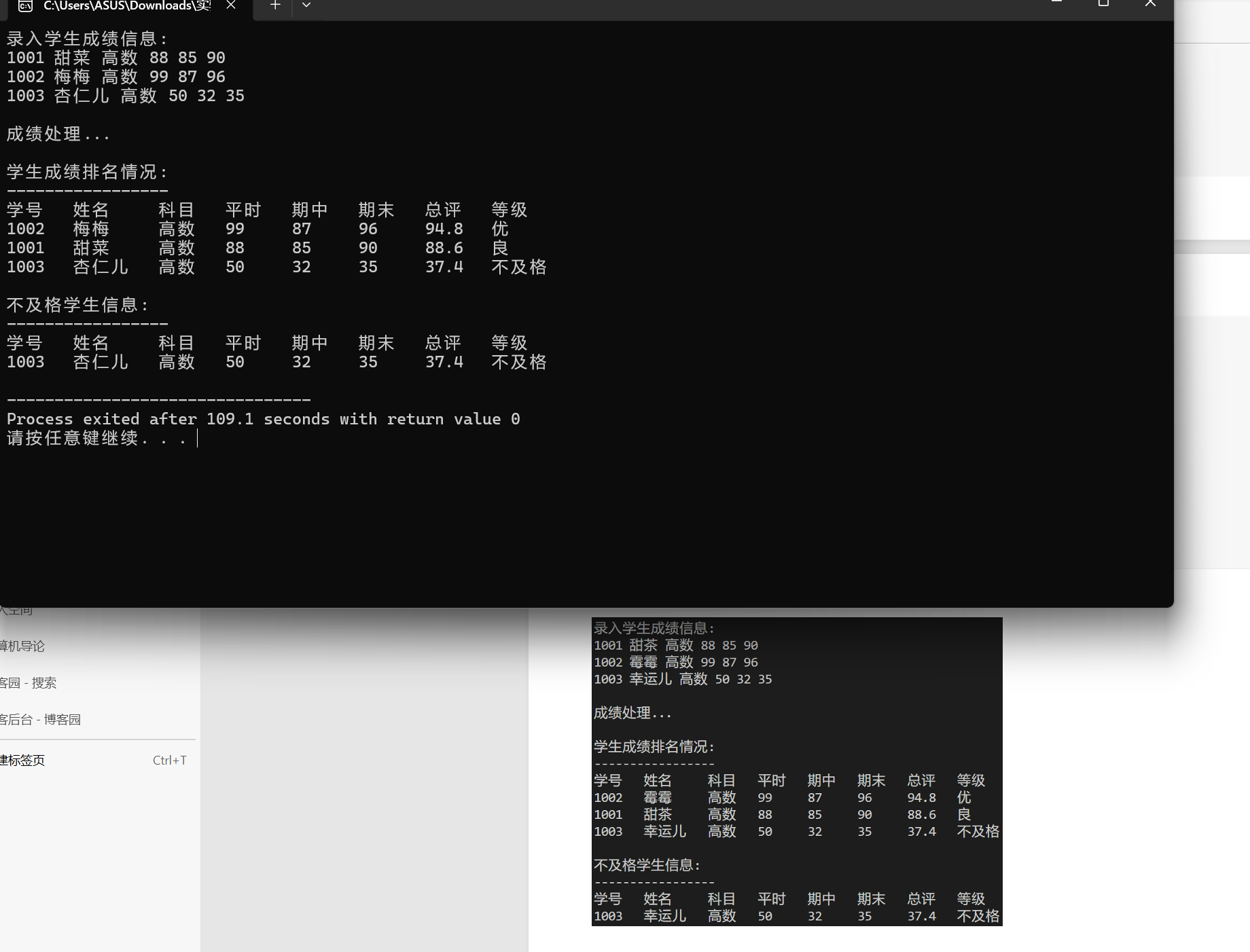Minimize the terminal window
This screenshot has height=952, width=1250.
tap(1056, 3)
